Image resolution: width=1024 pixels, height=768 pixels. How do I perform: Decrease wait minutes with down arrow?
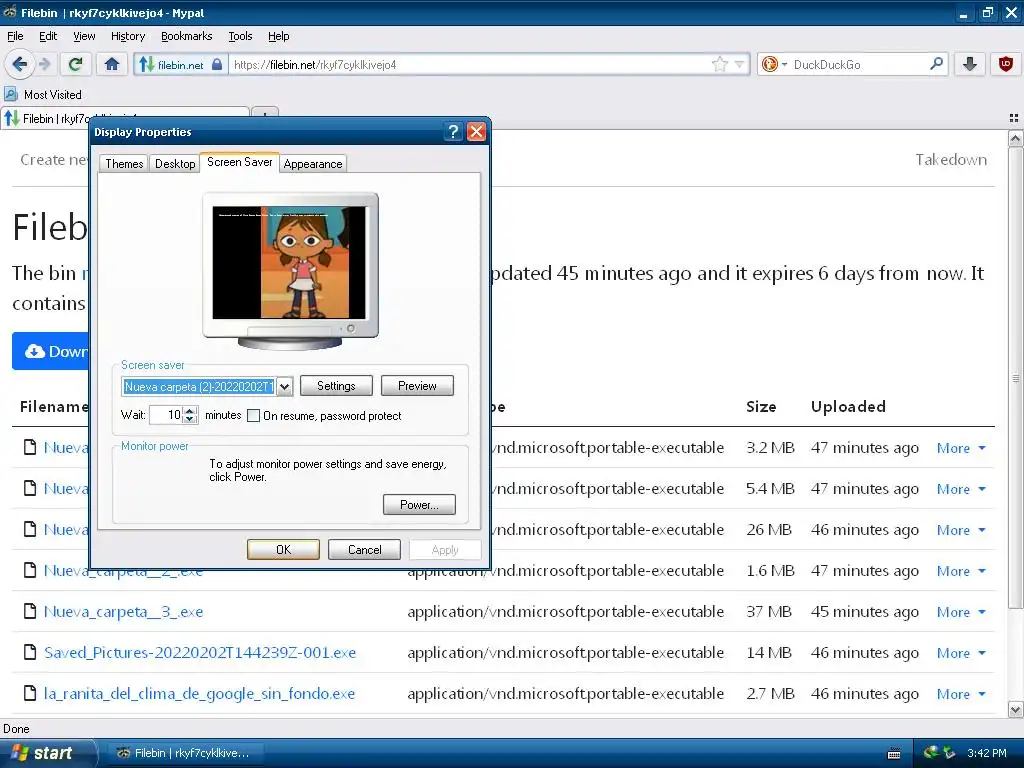click(x=190, y=419)
